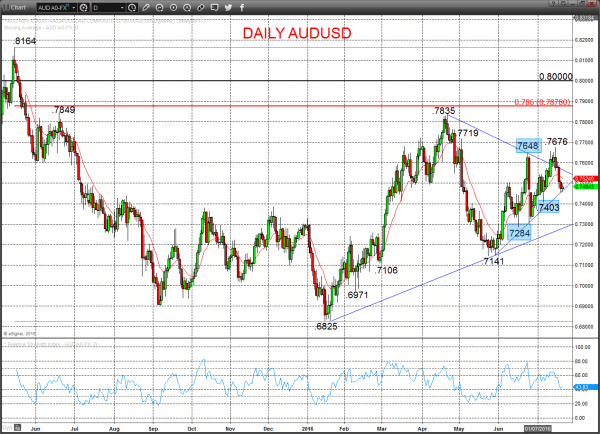
Task: Click the .8164 high price annotation
Action: (x=24, y=41)
